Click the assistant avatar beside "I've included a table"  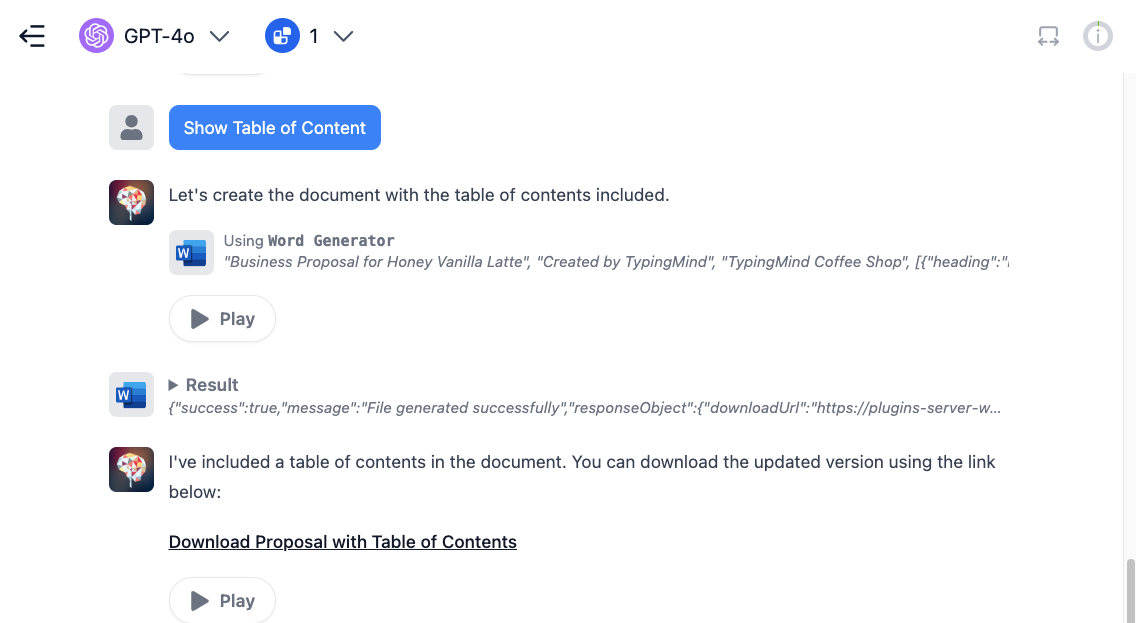click(131, 469)
